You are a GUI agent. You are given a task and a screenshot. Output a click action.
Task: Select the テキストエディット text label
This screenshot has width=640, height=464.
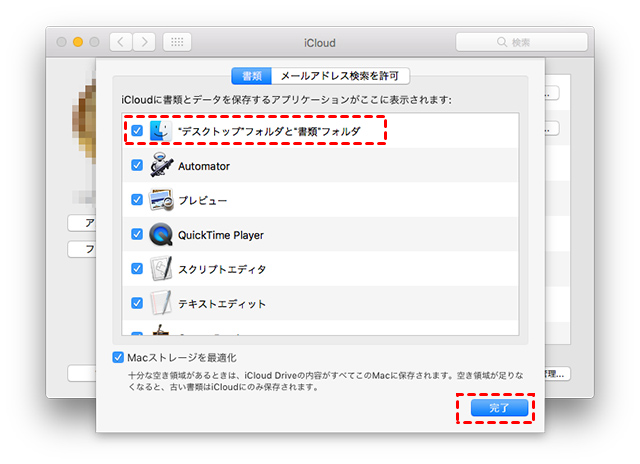point(222,304)
